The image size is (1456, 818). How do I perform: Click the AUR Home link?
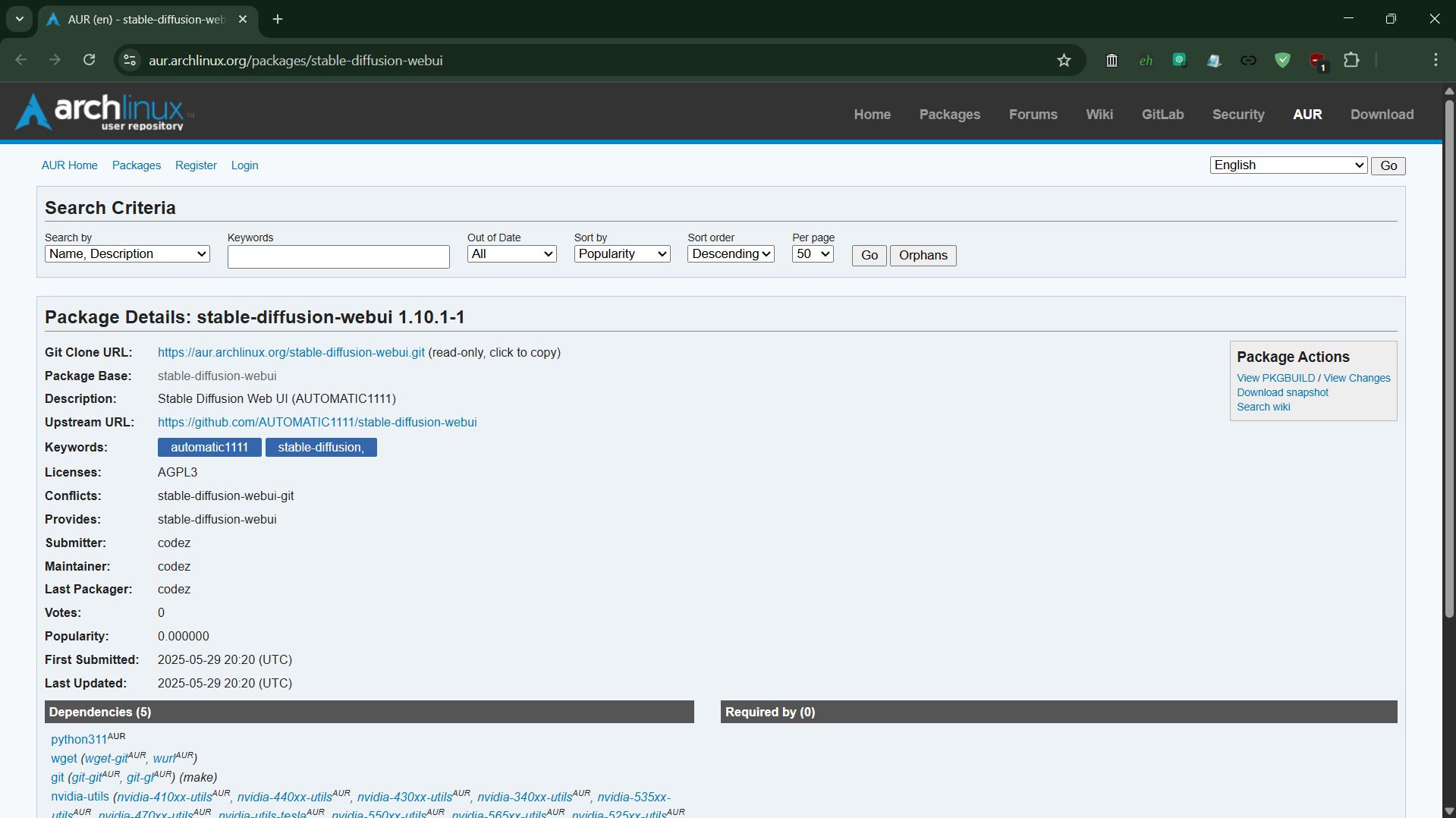[70, 165]
